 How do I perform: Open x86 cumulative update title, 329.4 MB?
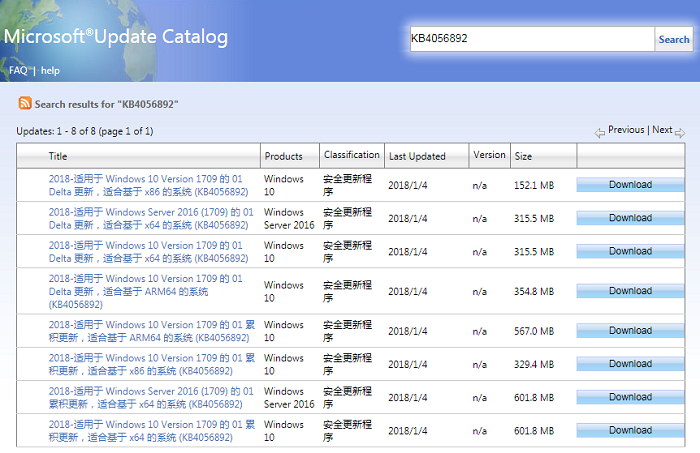coord(152,364)
